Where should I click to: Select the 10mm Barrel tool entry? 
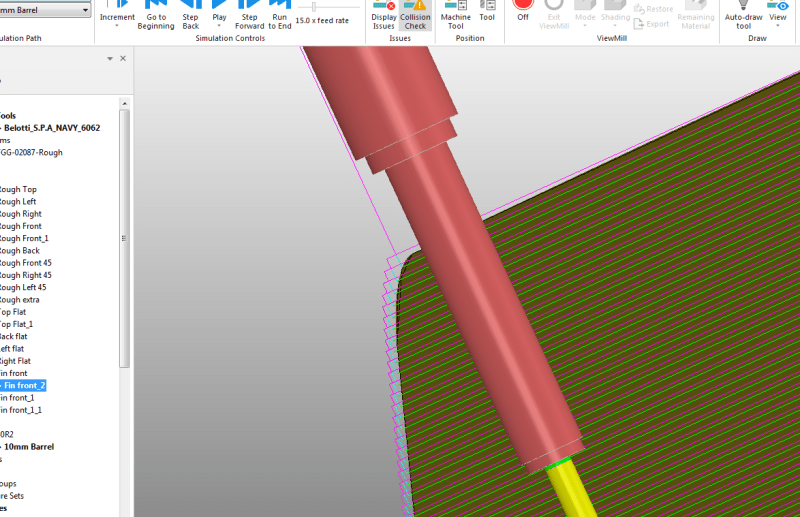[29, 447]
